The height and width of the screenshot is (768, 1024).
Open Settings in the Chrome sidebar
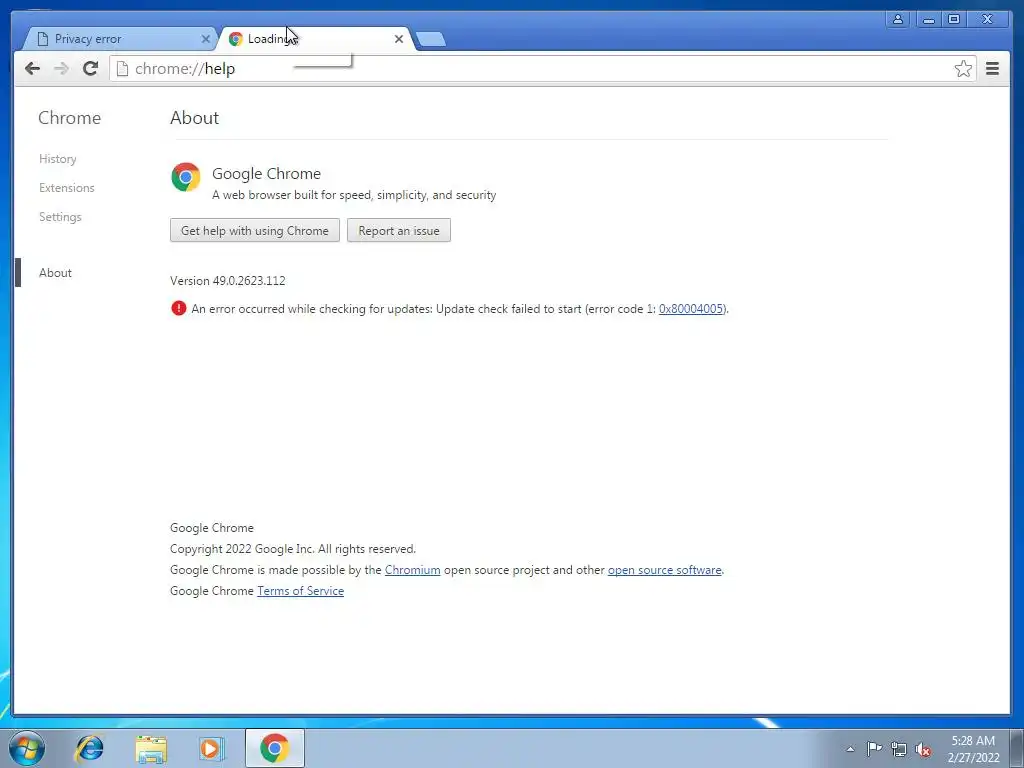pyautogui.click(x=60, y=217)
